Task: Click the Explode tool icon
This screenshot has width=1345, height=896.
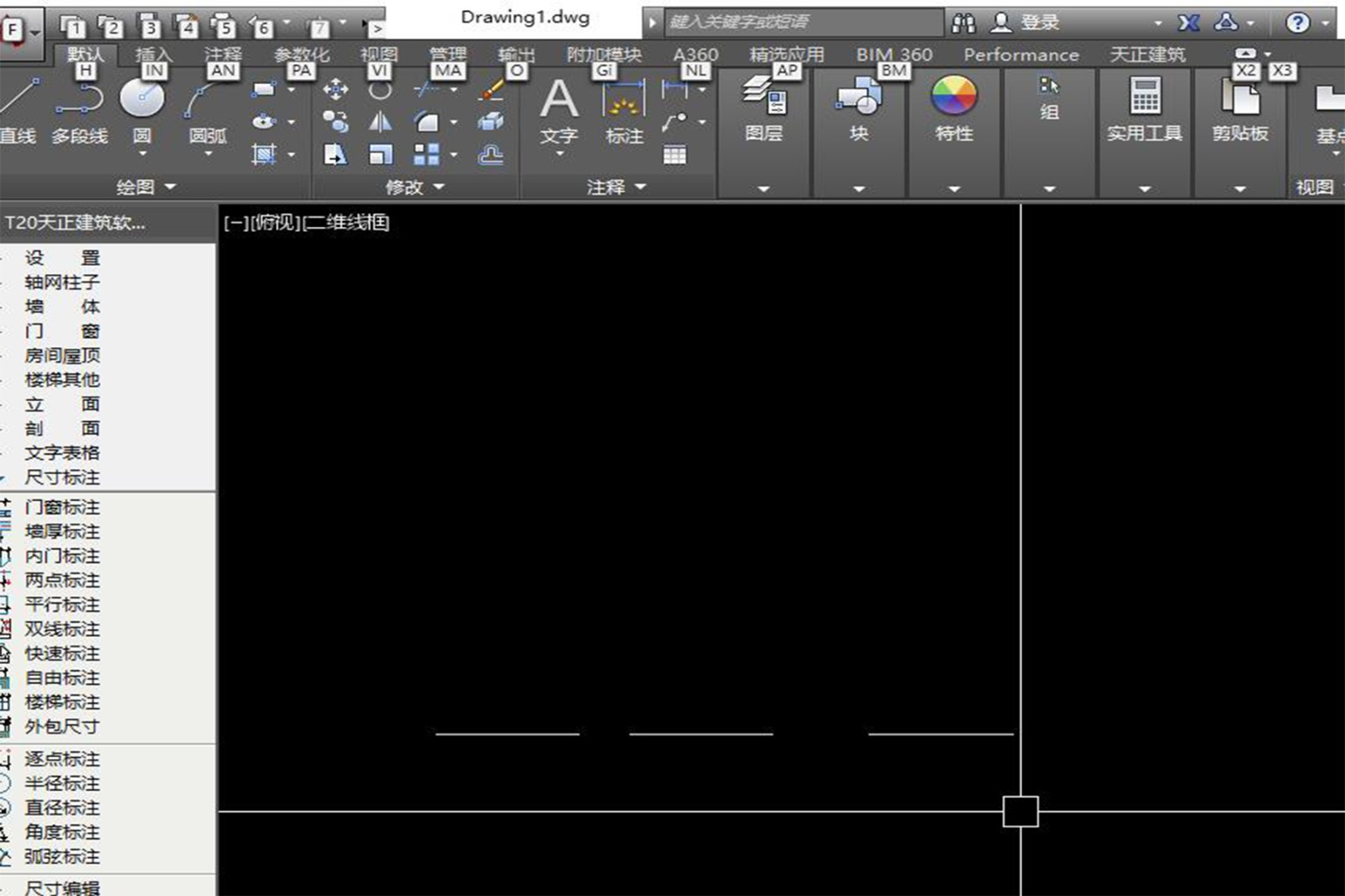Action: (492, 122)
